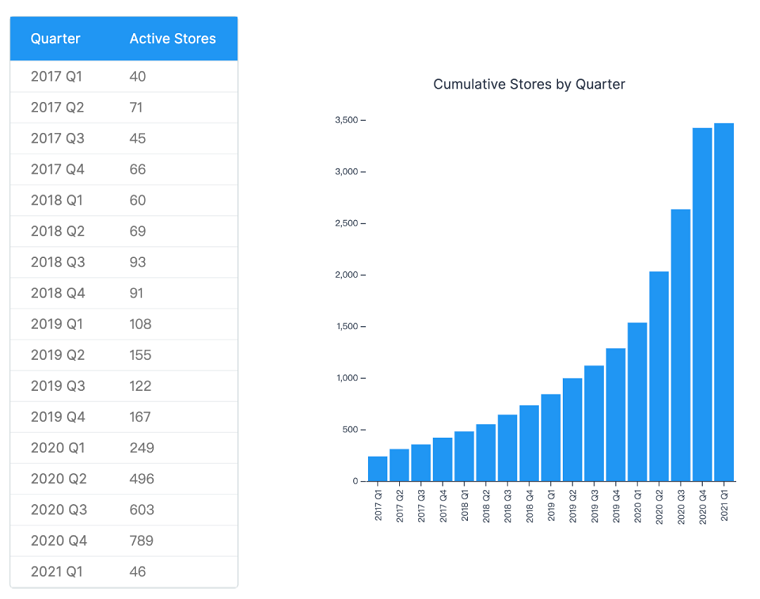Click the 2018 Q1 x-axis label
760x599 pixels.
tap(464, 505)
